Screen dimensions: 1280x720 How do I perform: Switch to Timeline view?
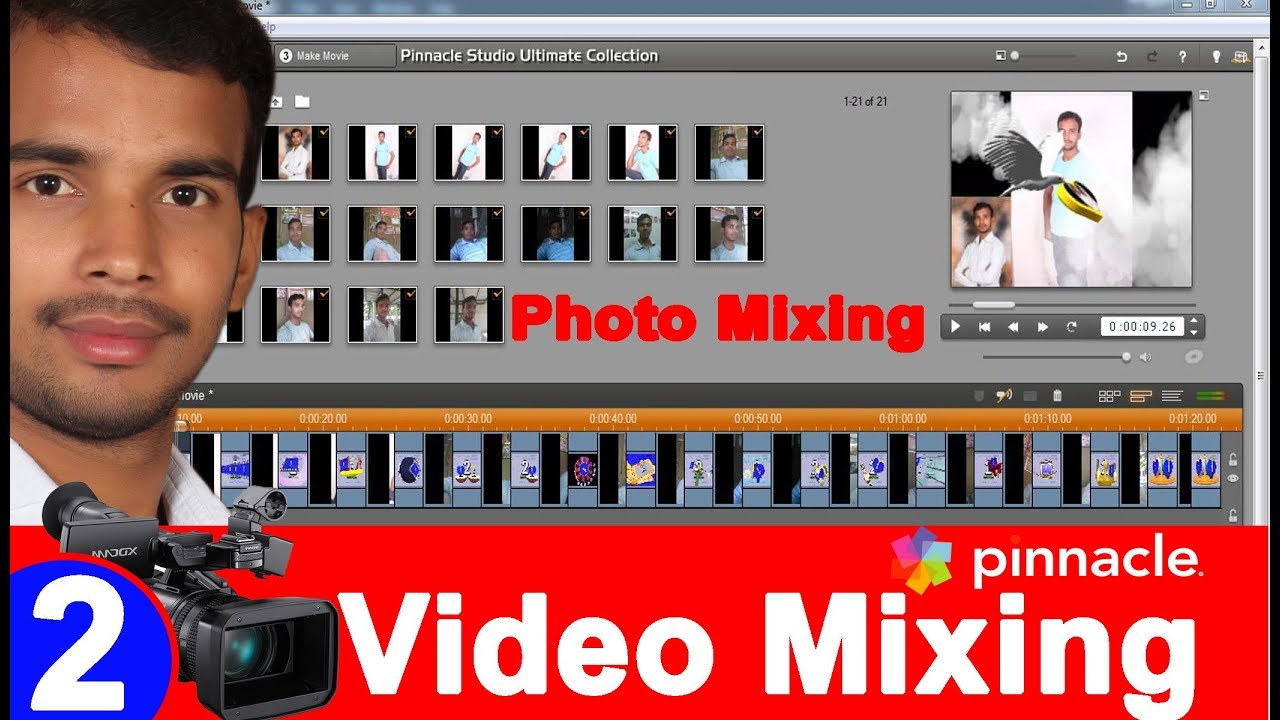coord(1141,396)
